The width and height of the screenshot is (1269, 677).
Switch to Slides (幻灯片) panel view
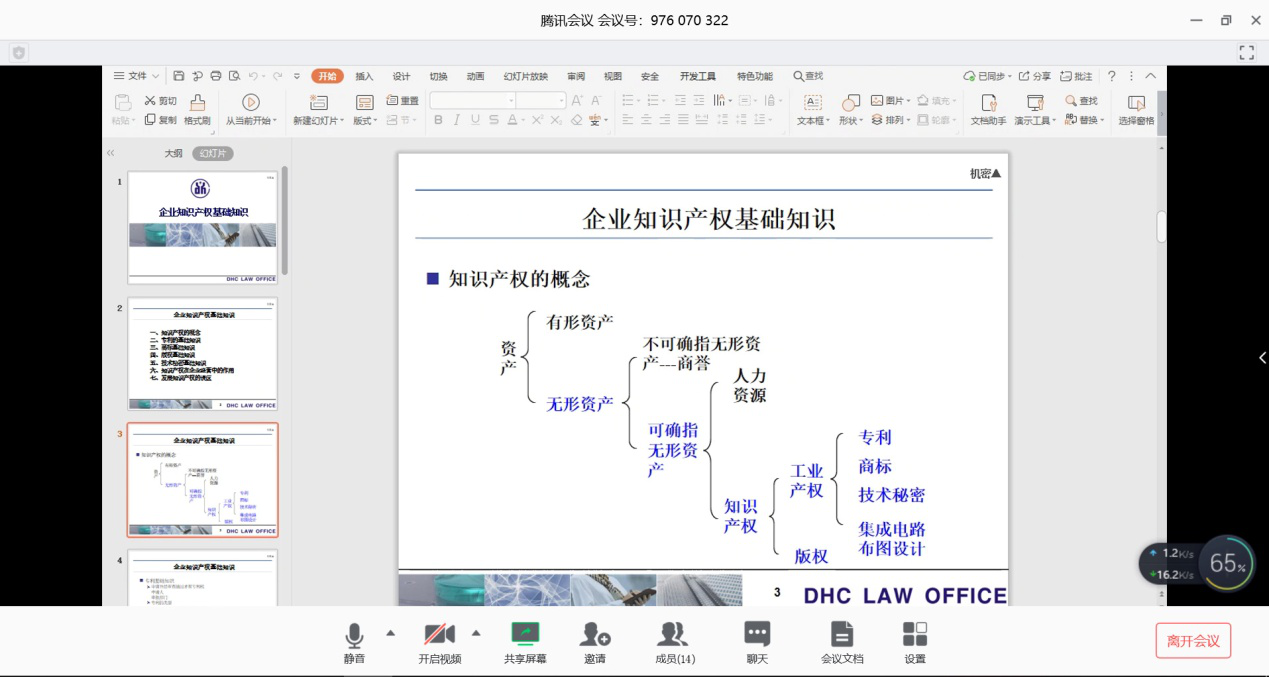(212, 153)
